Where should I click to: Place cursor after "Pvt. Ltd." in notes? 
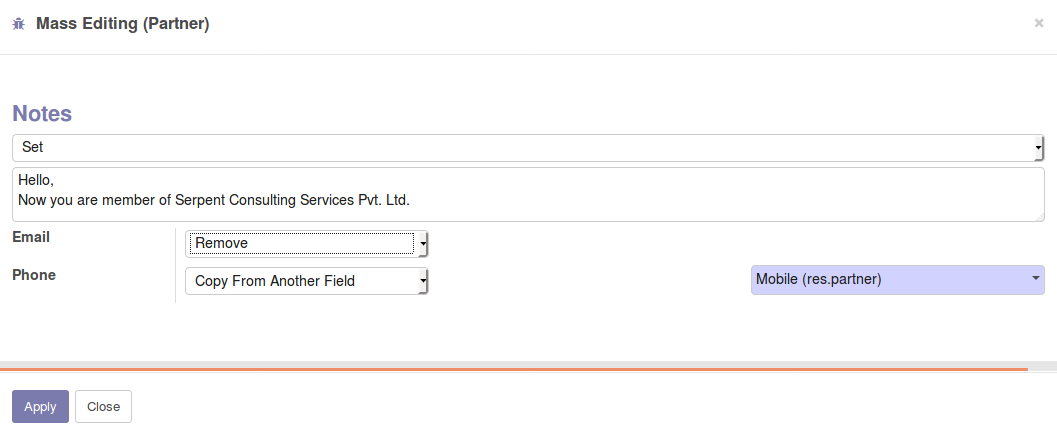[411, 200]
